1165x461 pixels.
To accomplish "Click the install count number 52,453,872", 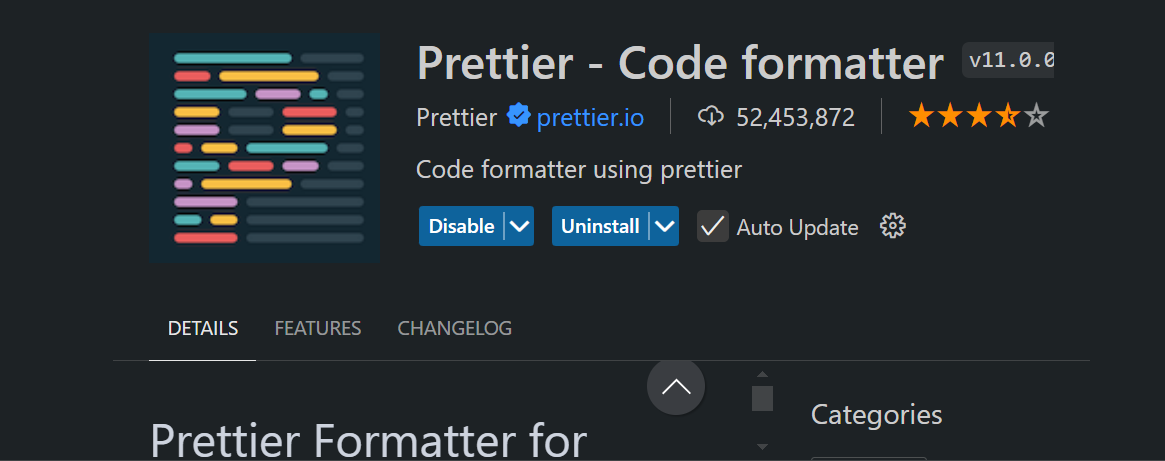I will (795, 117).
